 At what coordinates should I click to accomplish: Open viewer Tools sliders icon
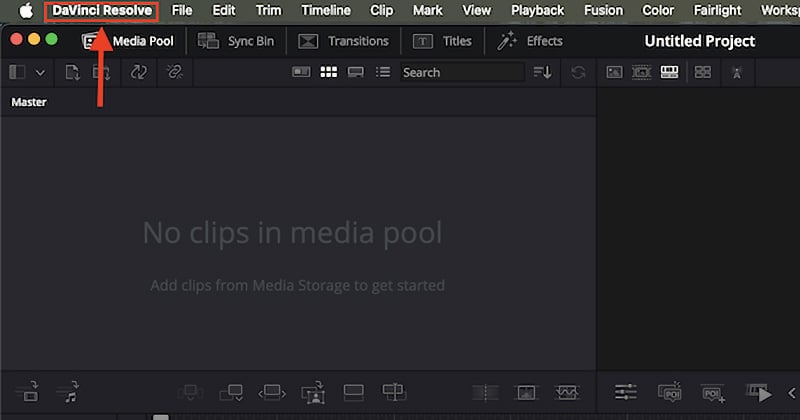pyautogui.click(x=626, y=392)
